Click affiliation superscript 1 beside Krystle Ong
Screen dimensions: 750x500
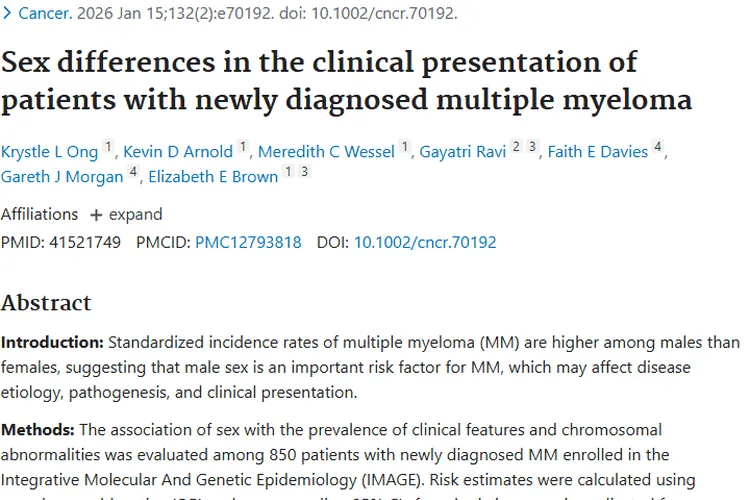[x=109, y=149]
